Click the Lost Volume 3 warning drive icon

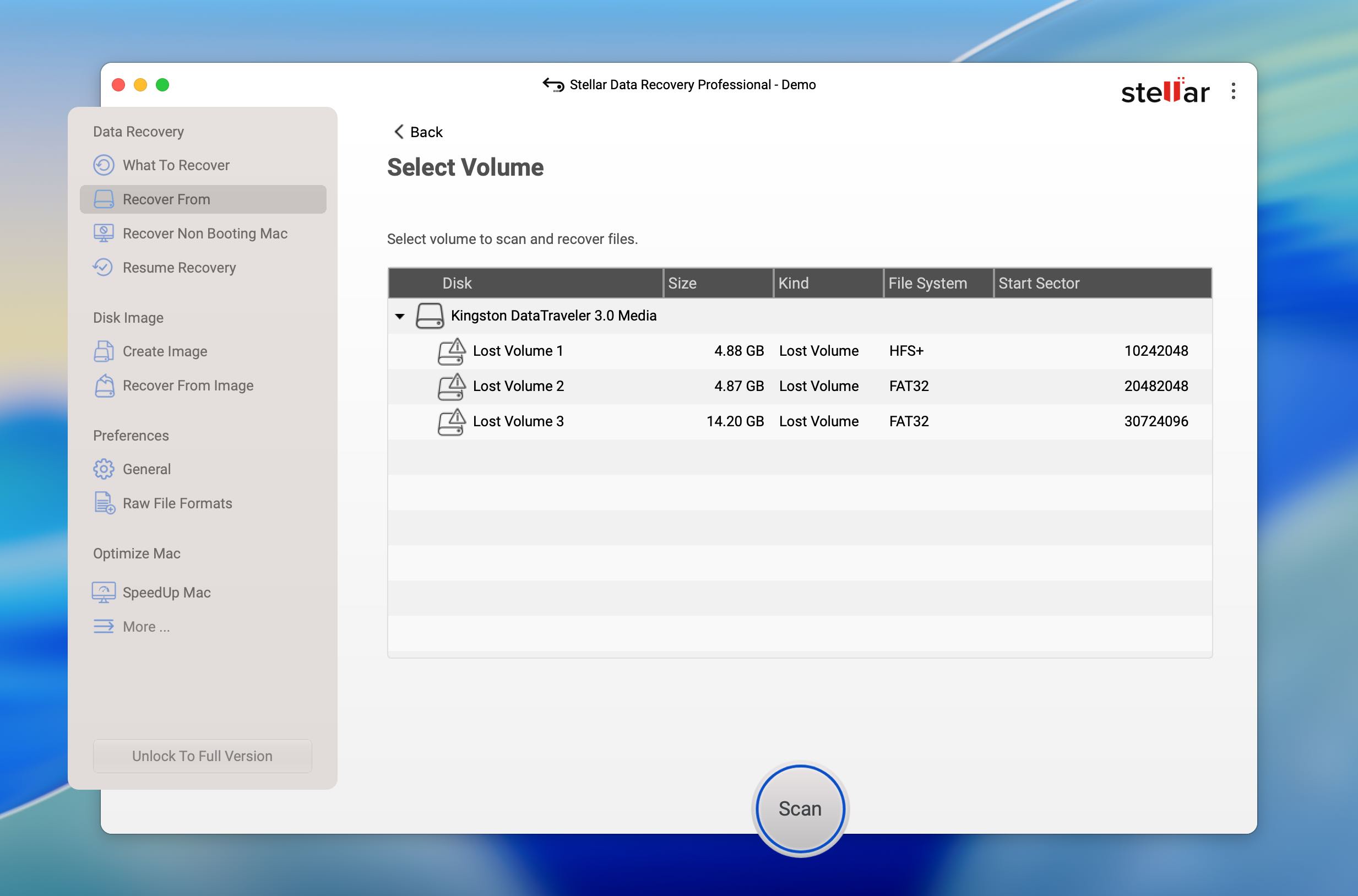[x=452, y=422]
